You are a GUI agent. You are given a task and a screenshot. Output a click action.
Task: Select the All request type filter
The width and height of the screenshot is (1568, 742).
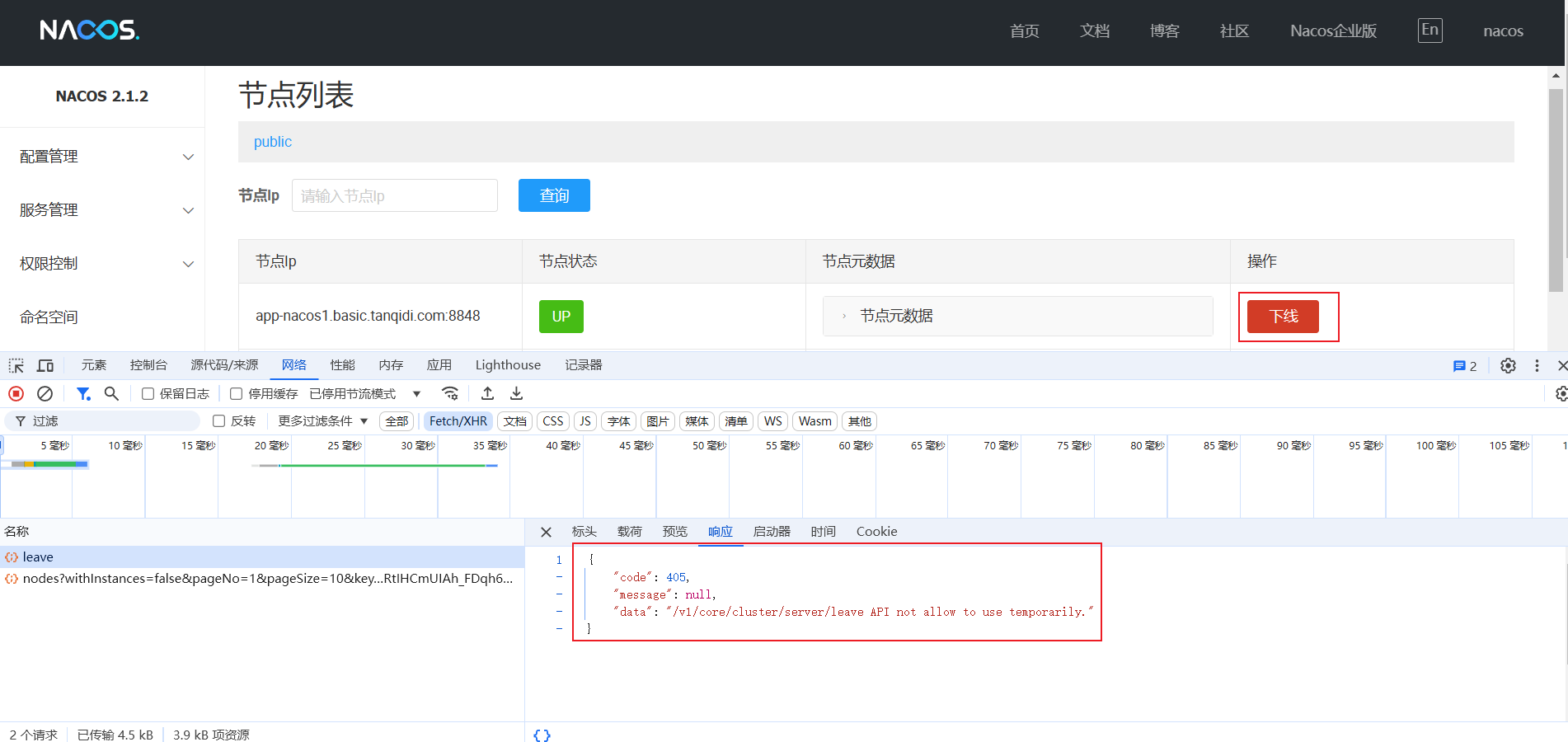397,421
